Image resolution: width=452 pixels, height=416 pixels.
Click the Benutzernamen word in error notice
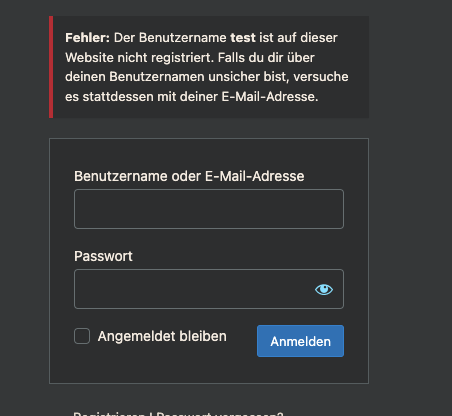pyautogui.click(x=157, y=77)
